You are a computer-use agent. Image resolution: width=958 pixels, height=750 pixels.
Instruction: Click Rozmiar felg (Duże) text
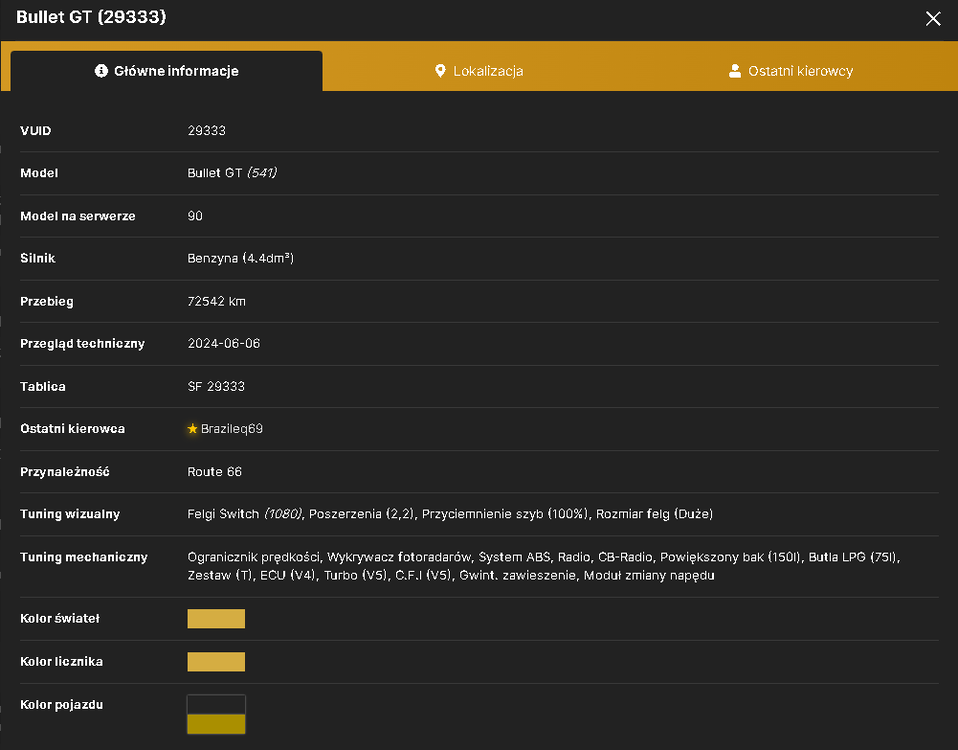[x=654, y=514]
